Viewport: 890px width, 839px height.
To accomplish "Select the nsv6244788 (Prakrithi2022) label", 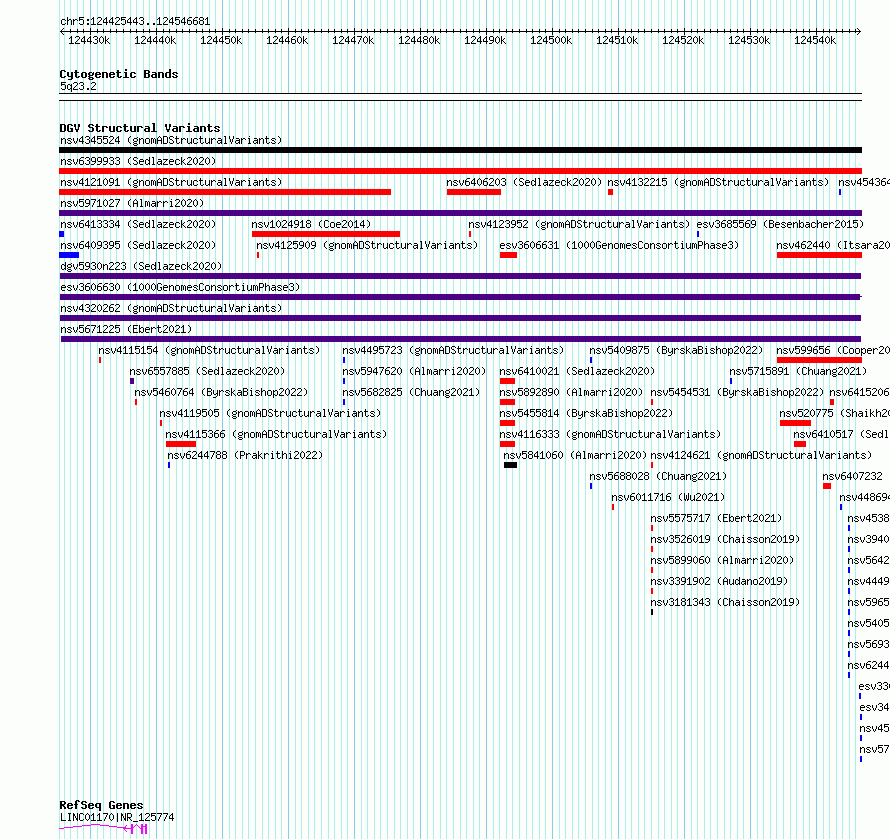I will coord(245,455).
